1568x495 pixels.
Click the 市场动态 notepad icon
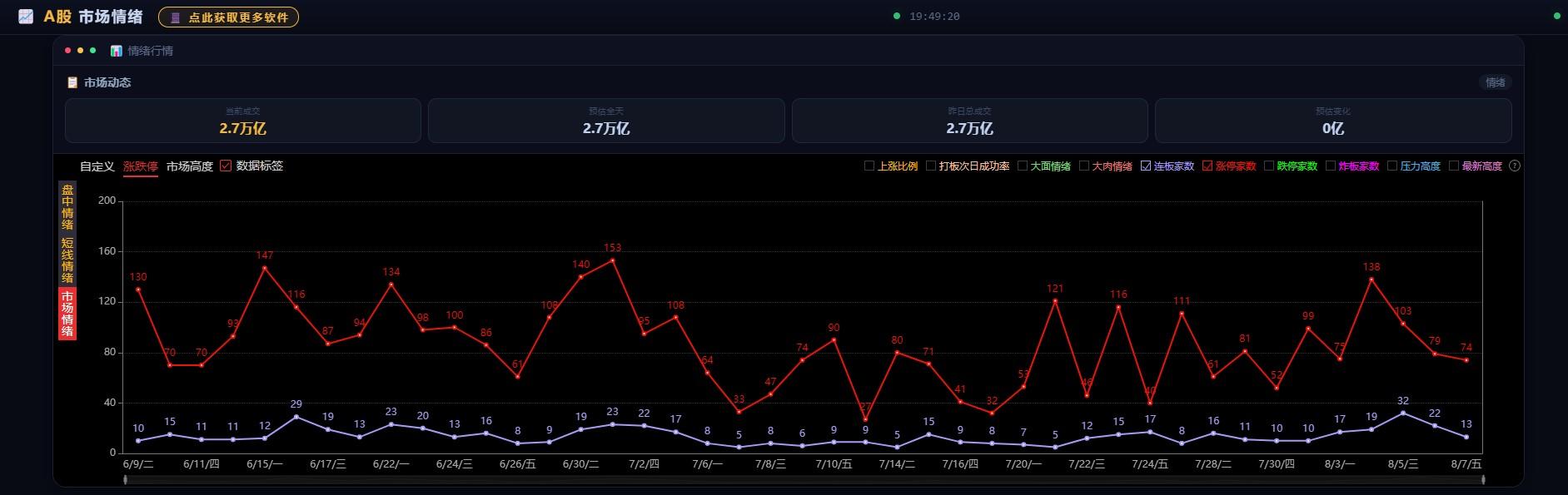coord(72,82)
